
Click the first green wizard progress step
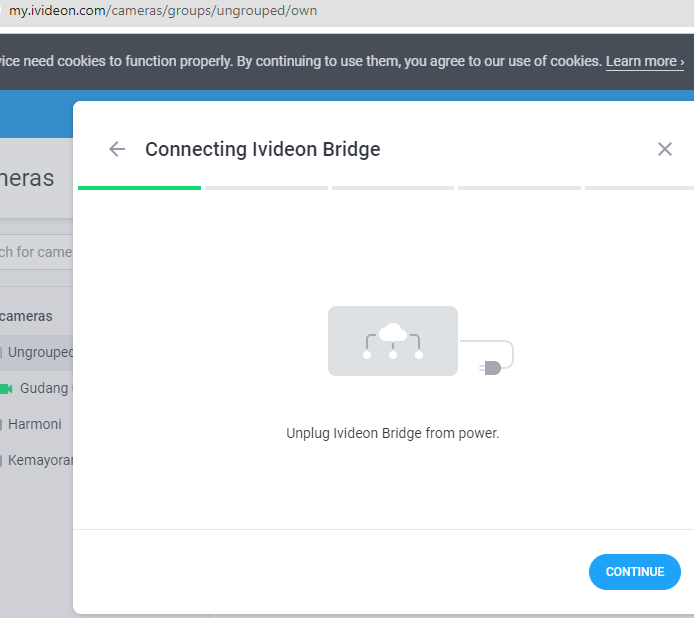pos(139,188)
